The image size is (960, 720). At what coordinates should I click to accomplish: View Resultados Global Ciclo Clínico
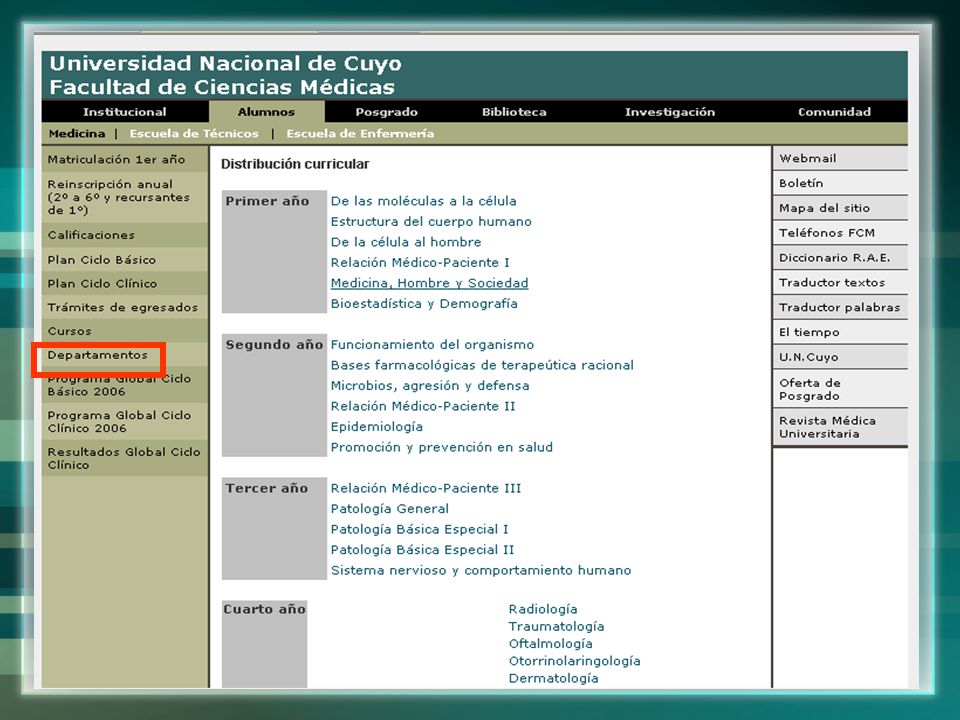click(125, 459)
